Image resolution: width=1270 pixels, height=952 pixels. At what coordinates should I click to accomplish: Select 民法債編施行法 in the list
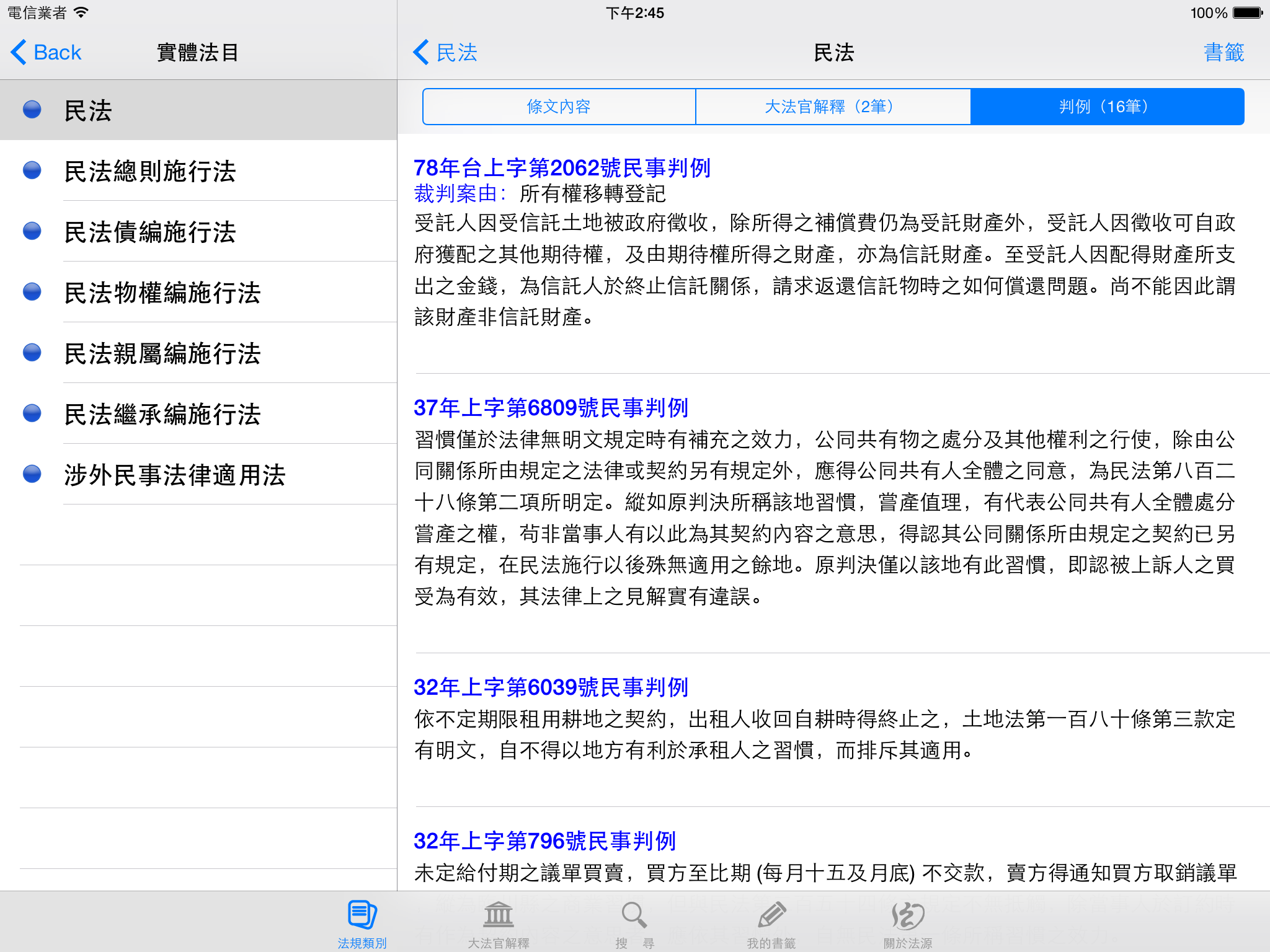(150, 232)
